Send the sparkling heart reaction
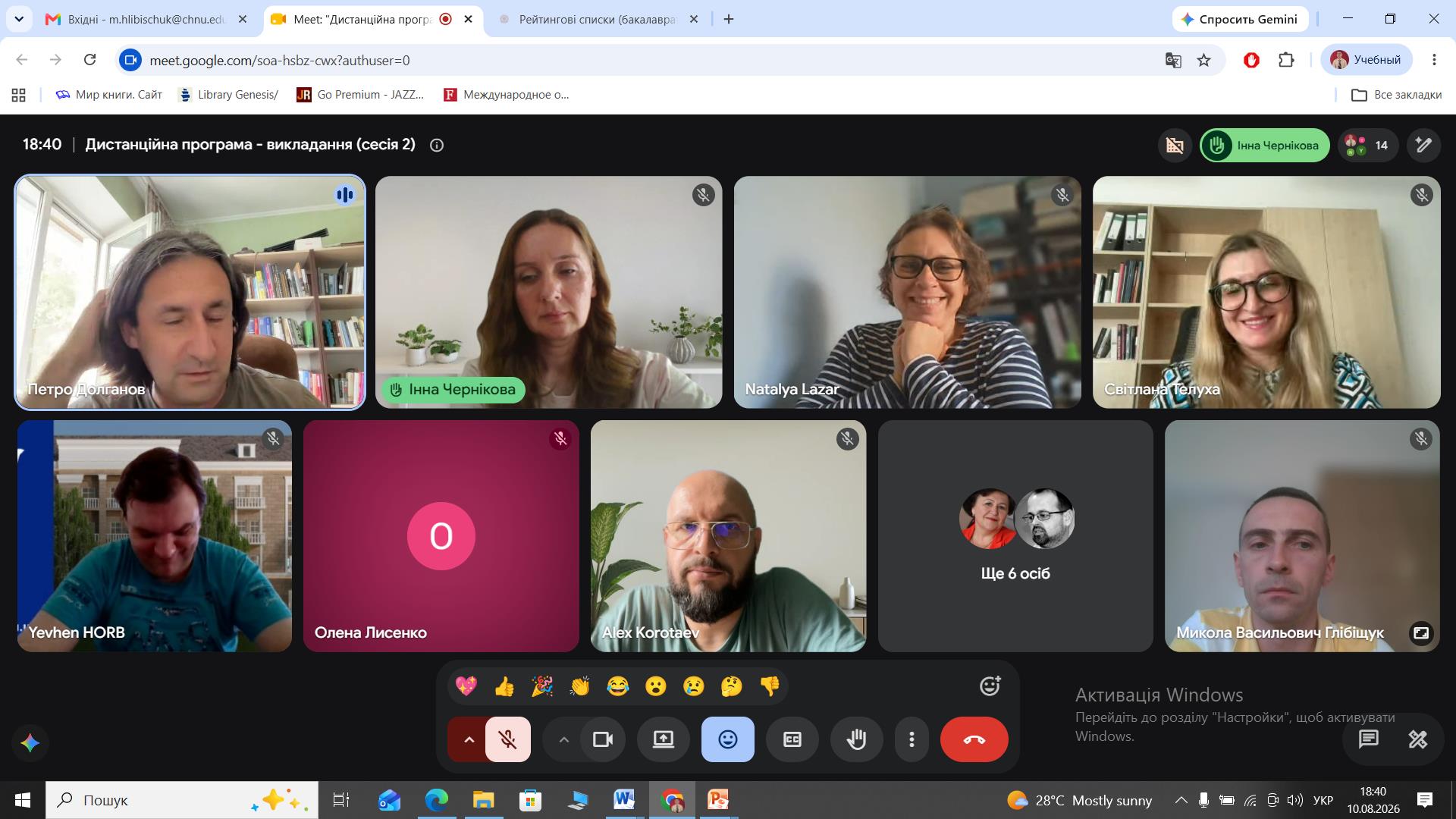The height and width of the screenshot is (819, 1456). coord(466,686)
